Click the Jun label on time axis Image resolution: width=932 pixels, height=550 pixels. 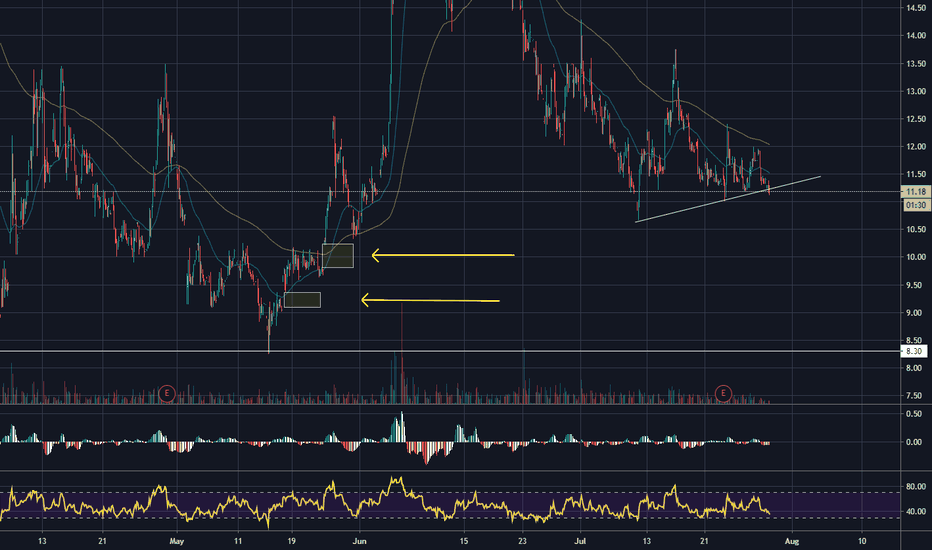[x=360, y=541]
